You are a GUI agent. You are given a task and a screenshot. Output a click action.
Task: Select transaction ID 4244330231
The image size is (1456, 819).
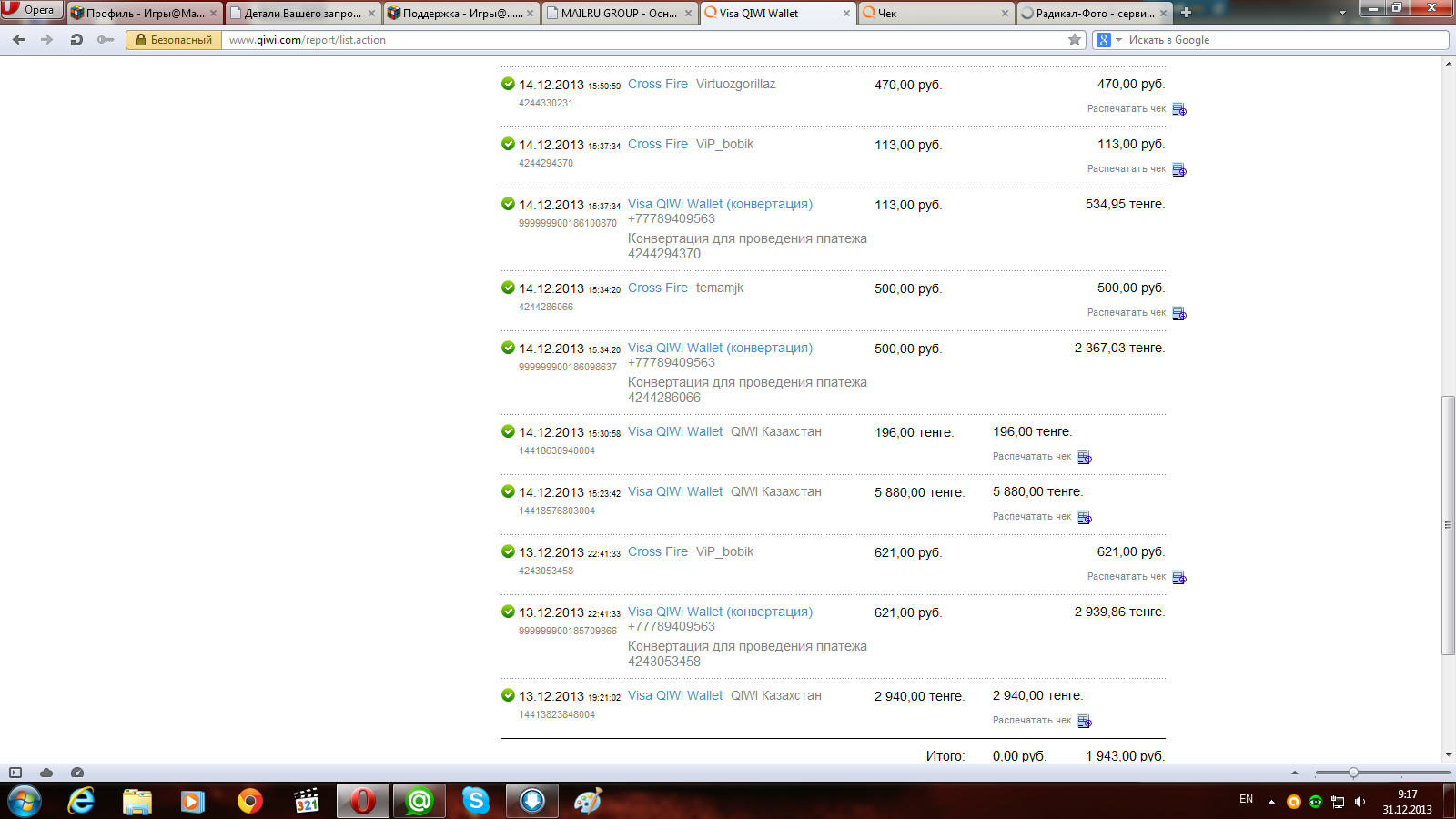[546, 103]
